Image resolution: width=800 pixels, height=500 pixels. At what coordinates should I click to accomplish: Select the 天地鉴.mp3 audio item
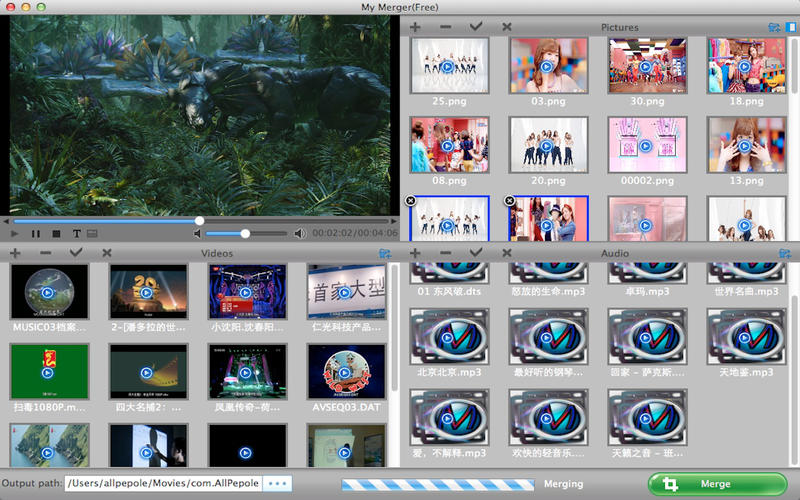(x=746, y=336)
